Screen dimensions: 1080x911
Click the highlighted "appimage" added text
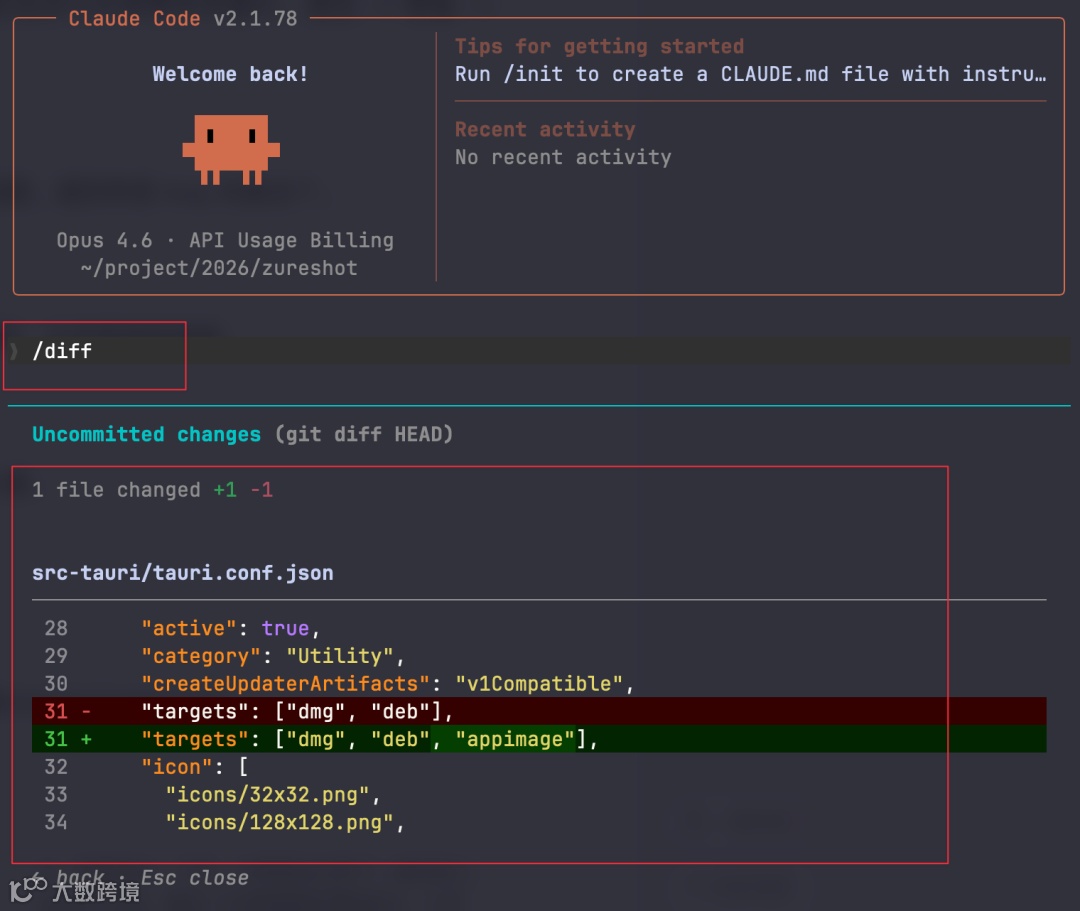coord(515,739)
